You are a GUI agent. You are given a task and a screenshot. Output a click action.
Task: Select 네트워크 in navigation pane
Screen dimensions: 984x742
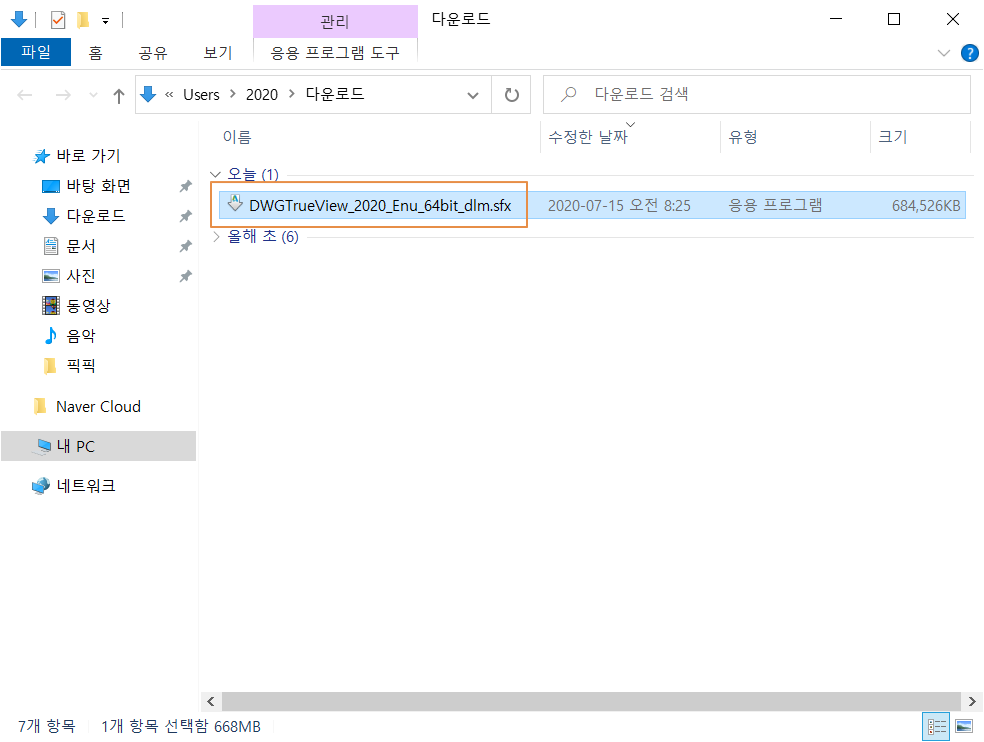[x=86, y=486]
